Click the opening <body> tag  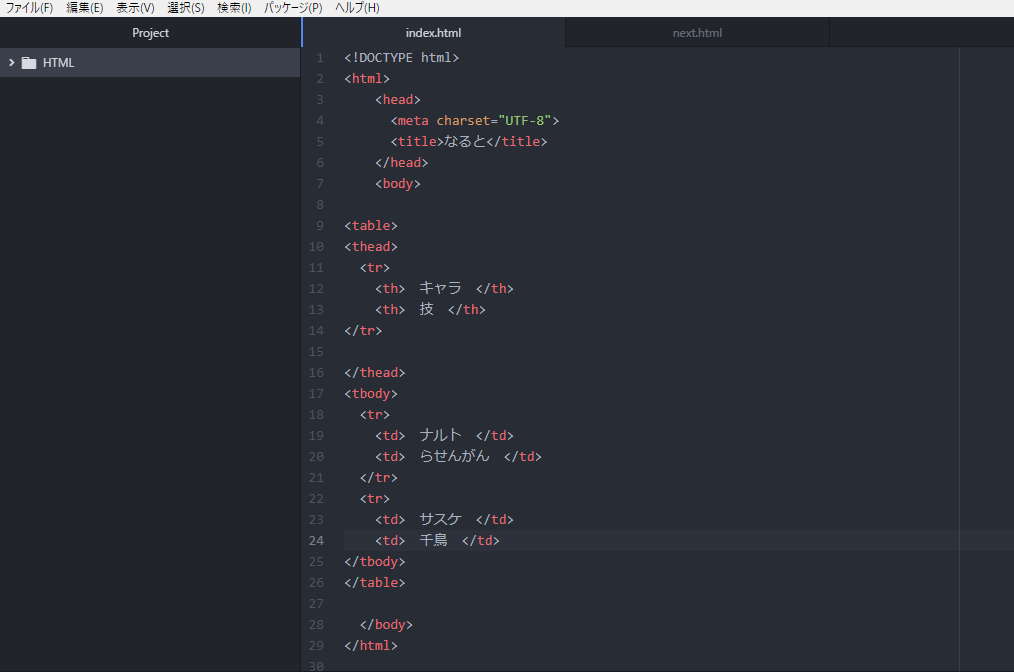point(398,184)
